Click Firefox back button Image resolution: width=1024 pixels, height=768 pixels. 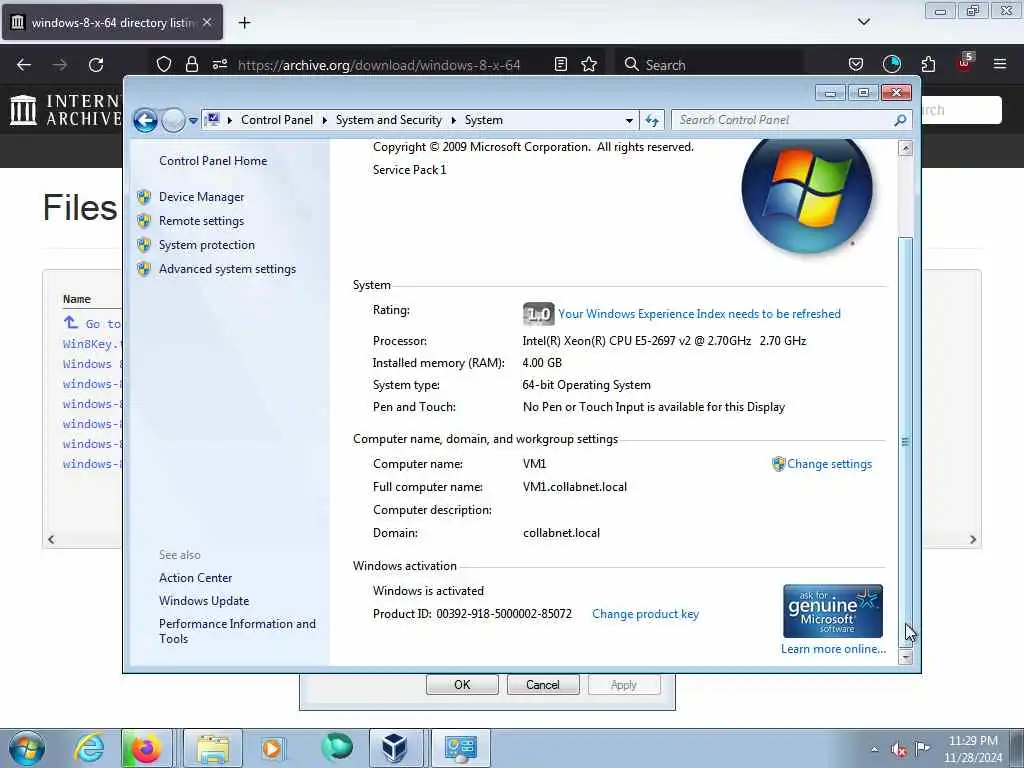(24, 65)
